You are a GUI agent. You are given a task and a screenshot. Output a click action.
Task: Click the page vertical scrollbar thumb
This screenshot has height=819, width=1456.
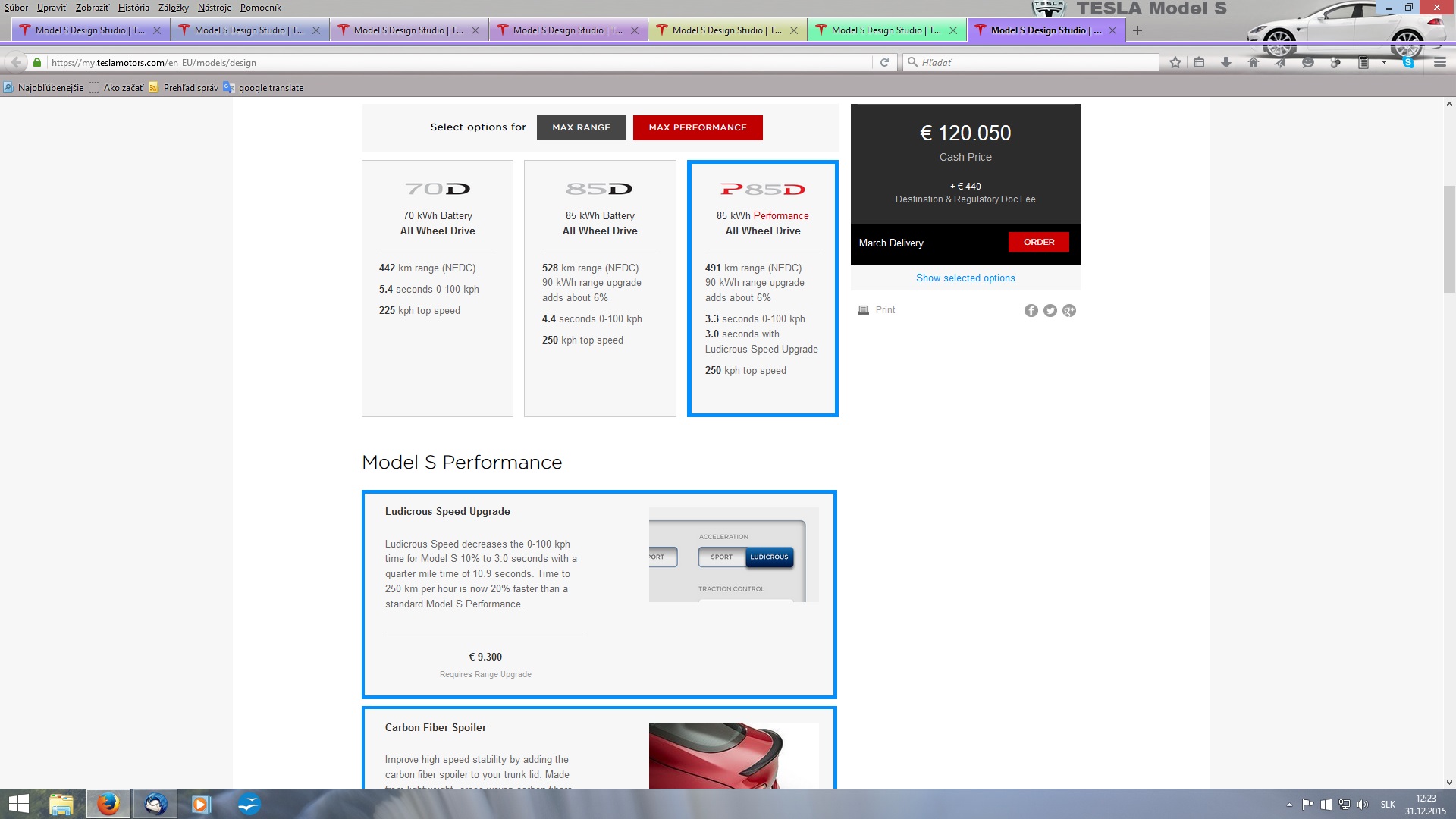click(x=1449, y=239)
